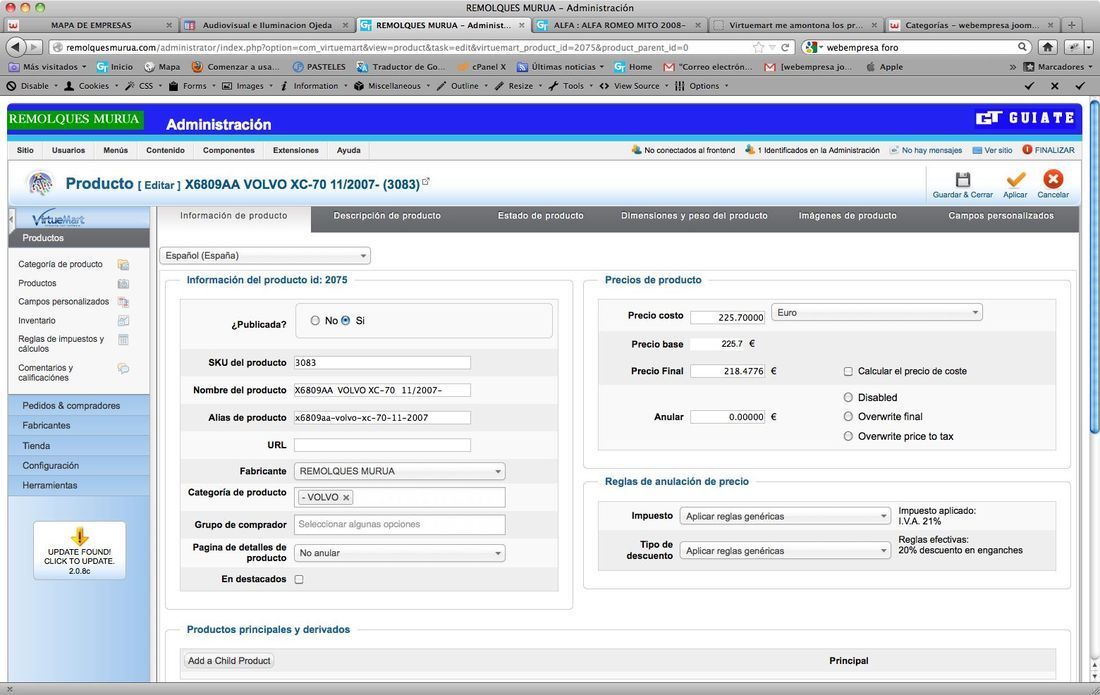Reload the page in the address bar
The width and height of the screenshot is (1100, 695).
pyautogui.click(x=785, y=48)
